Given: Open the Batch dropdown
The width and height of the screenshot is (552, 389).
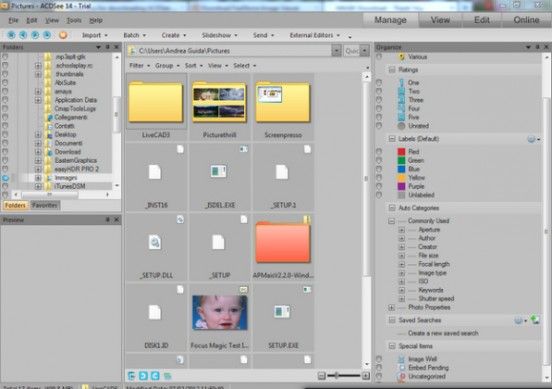Looking at the screenshot, I should [x=134, y=35].
